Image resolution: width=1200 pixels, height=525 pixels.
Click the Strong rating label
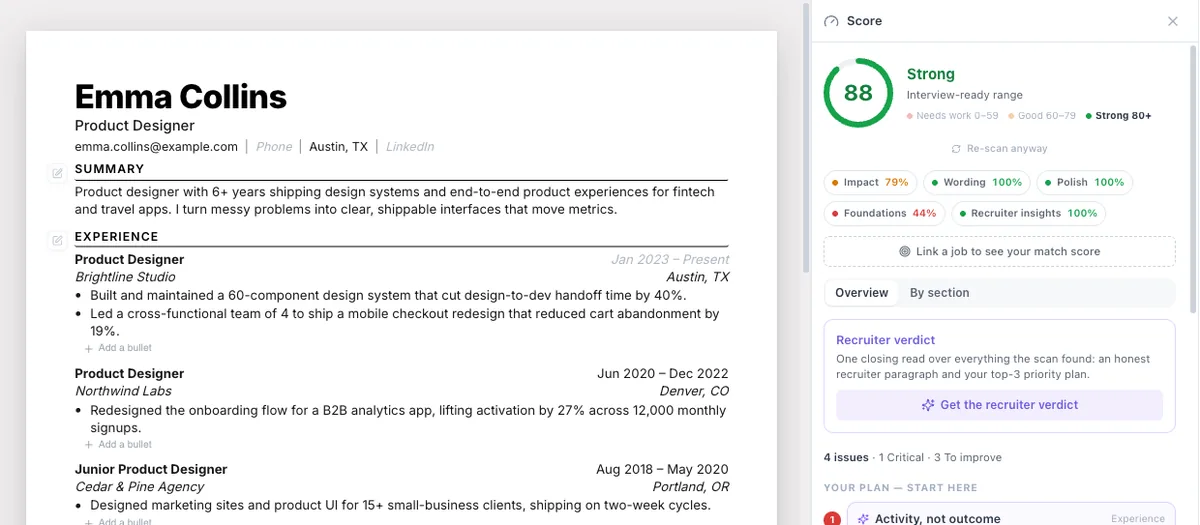click(930, 74)
